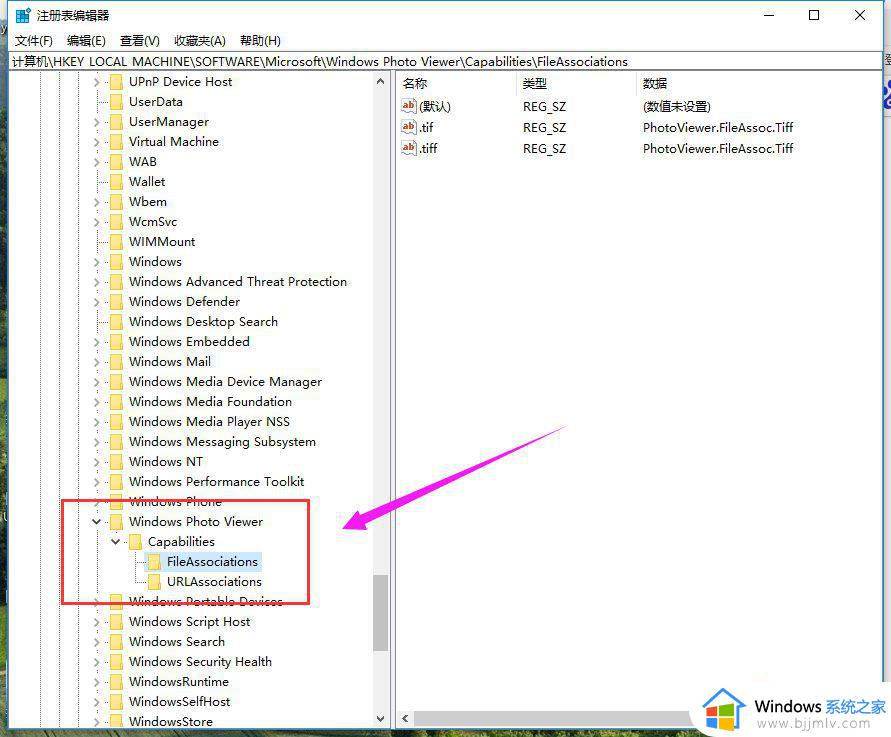Expand the Virtual Machine key

click(x=97, y=142)
